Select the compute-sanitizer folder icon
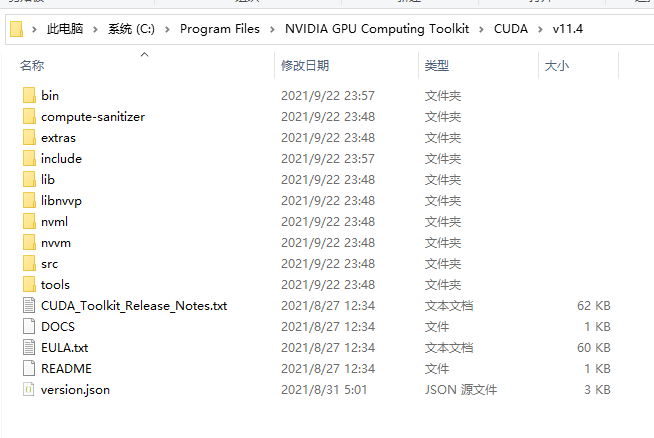Image resolution: width=654 pixels, height=438 pixels. 29,116
